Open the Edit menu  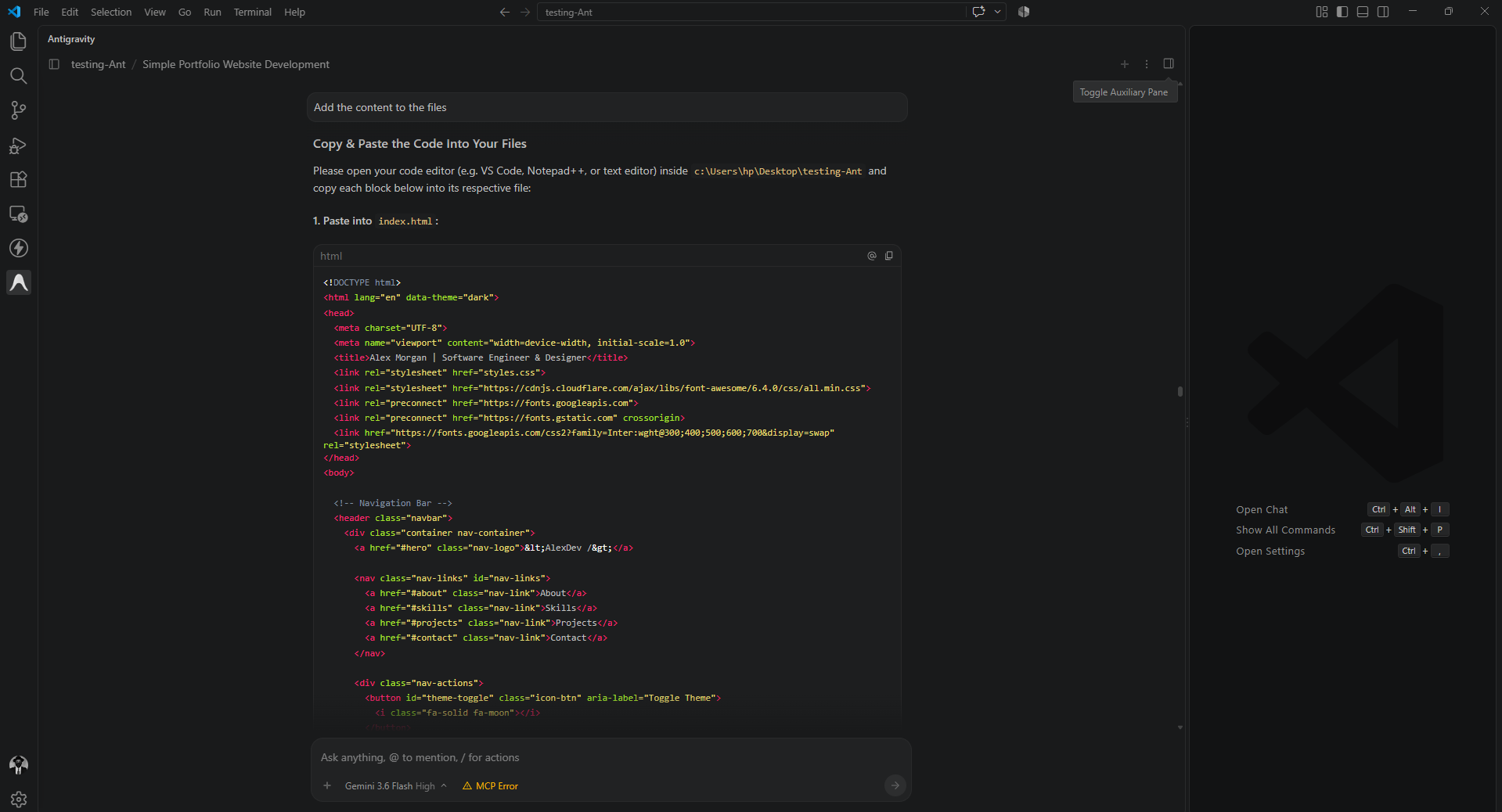70,12
